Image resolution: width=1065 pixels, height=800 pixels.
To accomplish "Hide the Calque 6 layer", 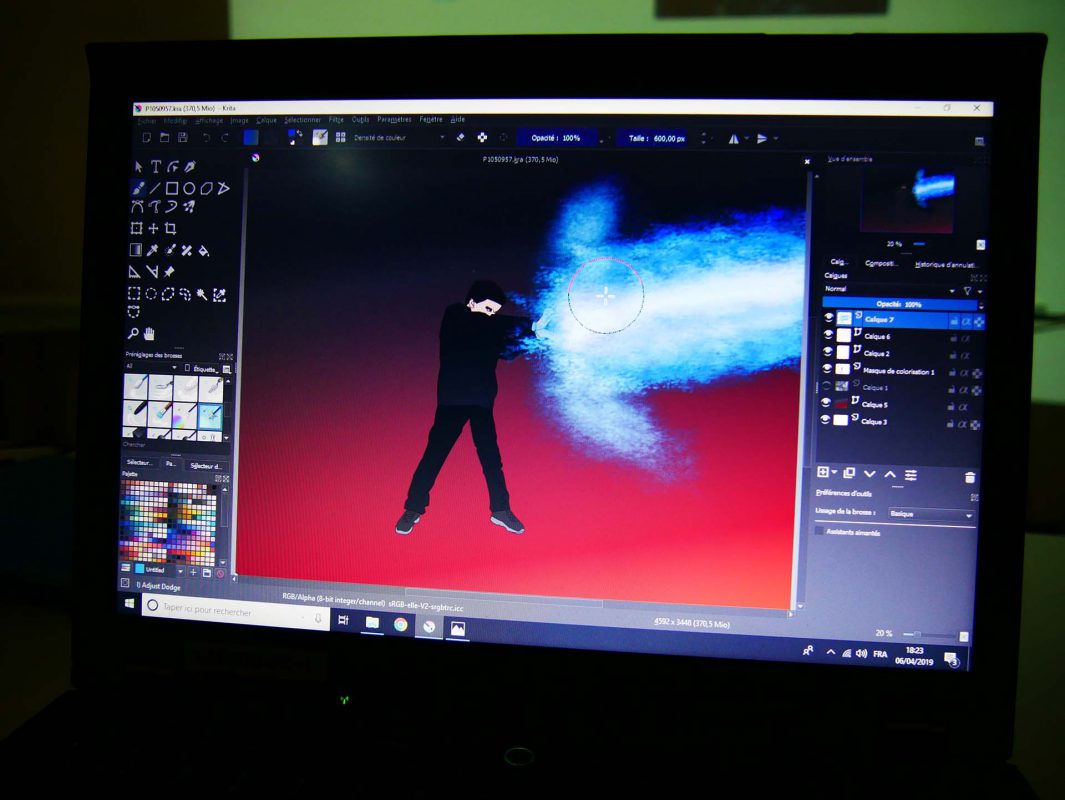I will [828, 335].
